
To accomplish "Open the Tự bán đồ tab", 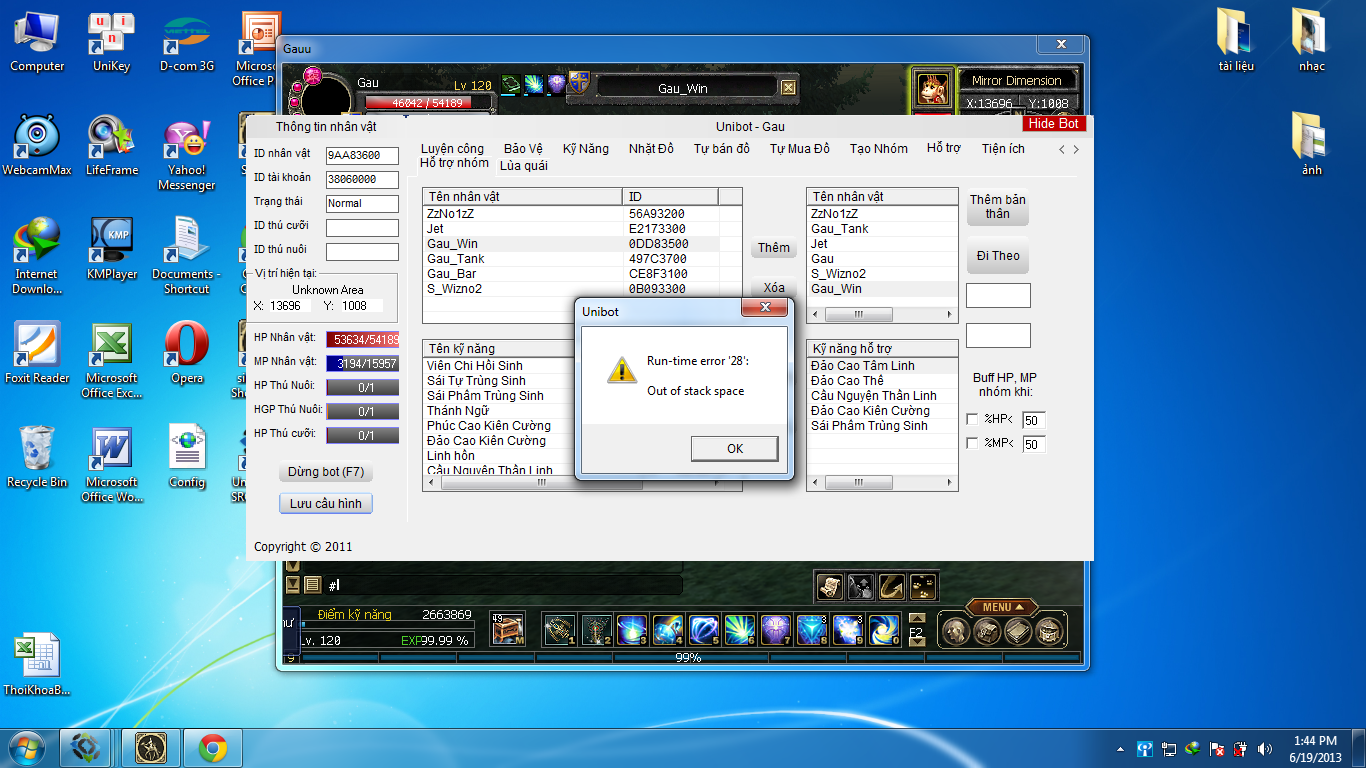I will pyautogui.click(x=721, y=148).
